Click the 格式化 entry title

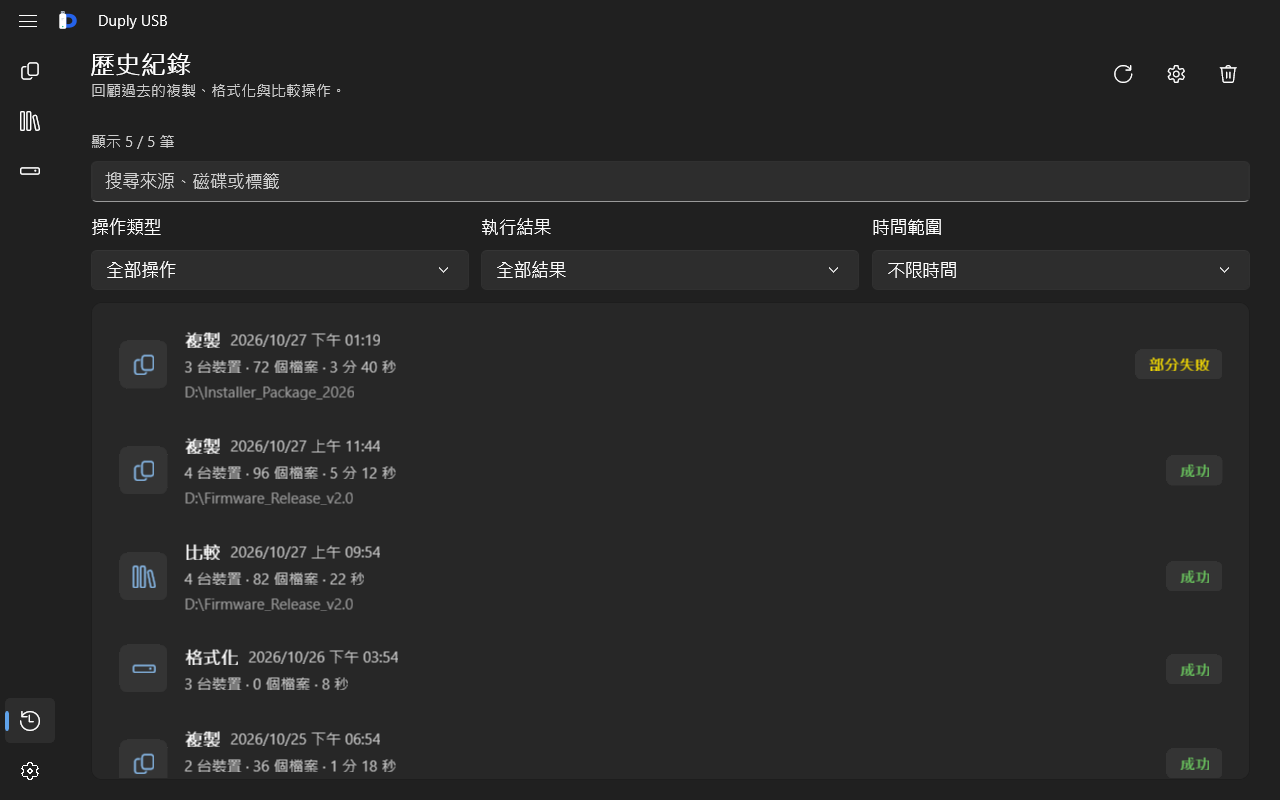tap(211, 657)
